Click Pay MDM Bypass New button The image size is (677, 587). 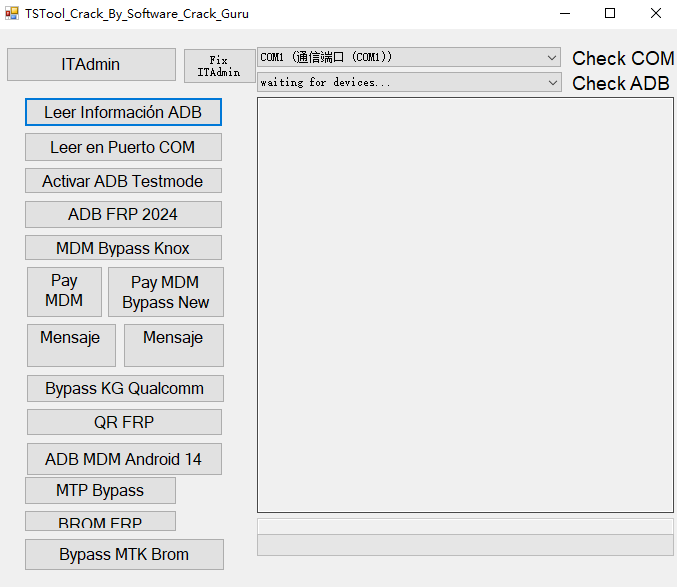tap(166, 292)
